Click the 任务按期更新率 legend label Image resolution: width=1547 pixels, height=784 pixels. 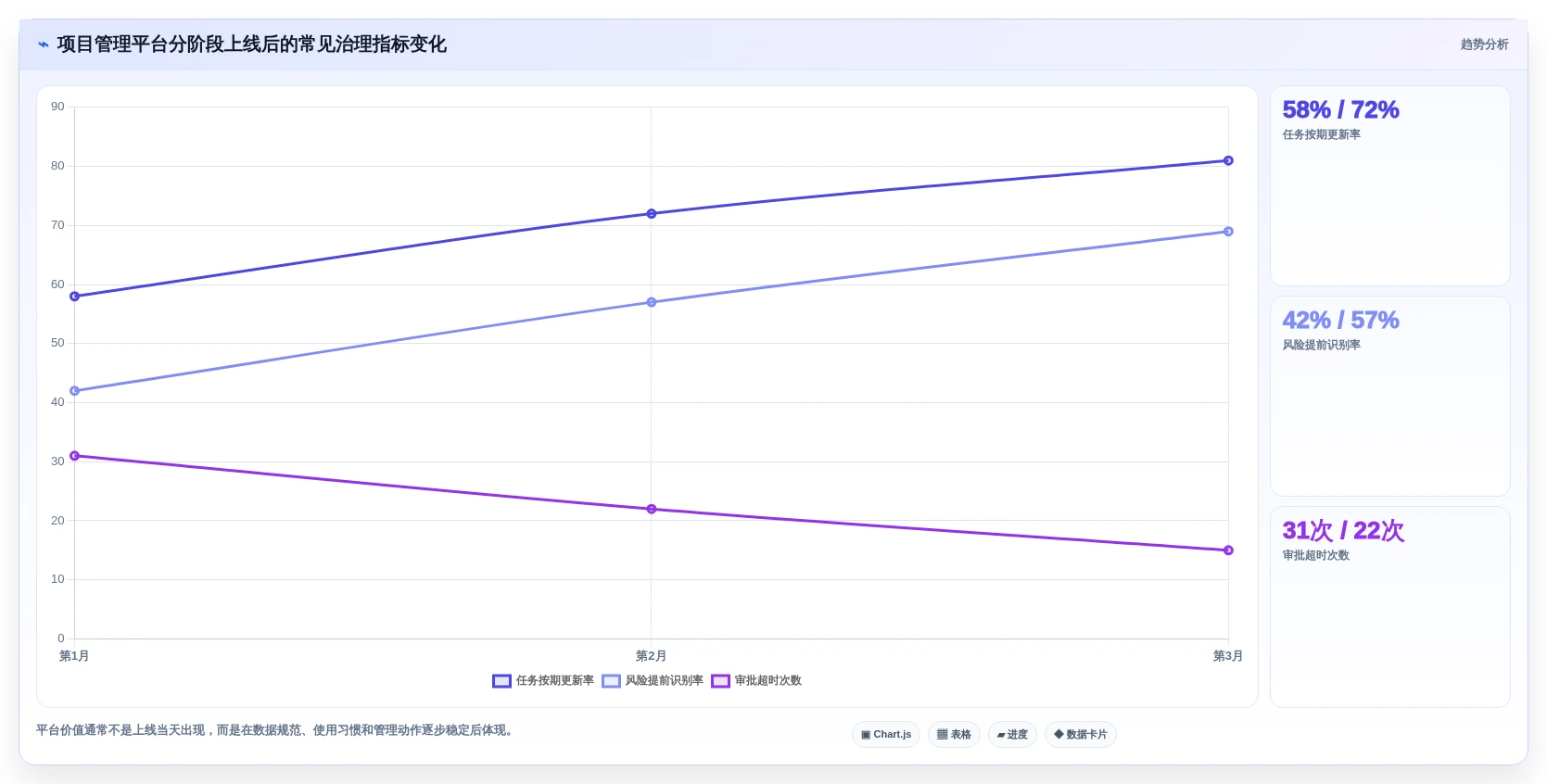554,681
